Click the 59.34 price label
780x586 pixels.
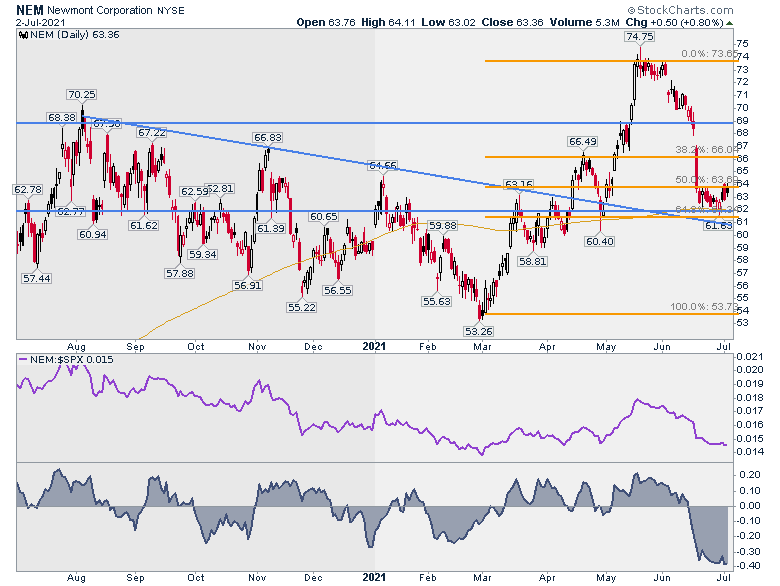click(202, 255)
